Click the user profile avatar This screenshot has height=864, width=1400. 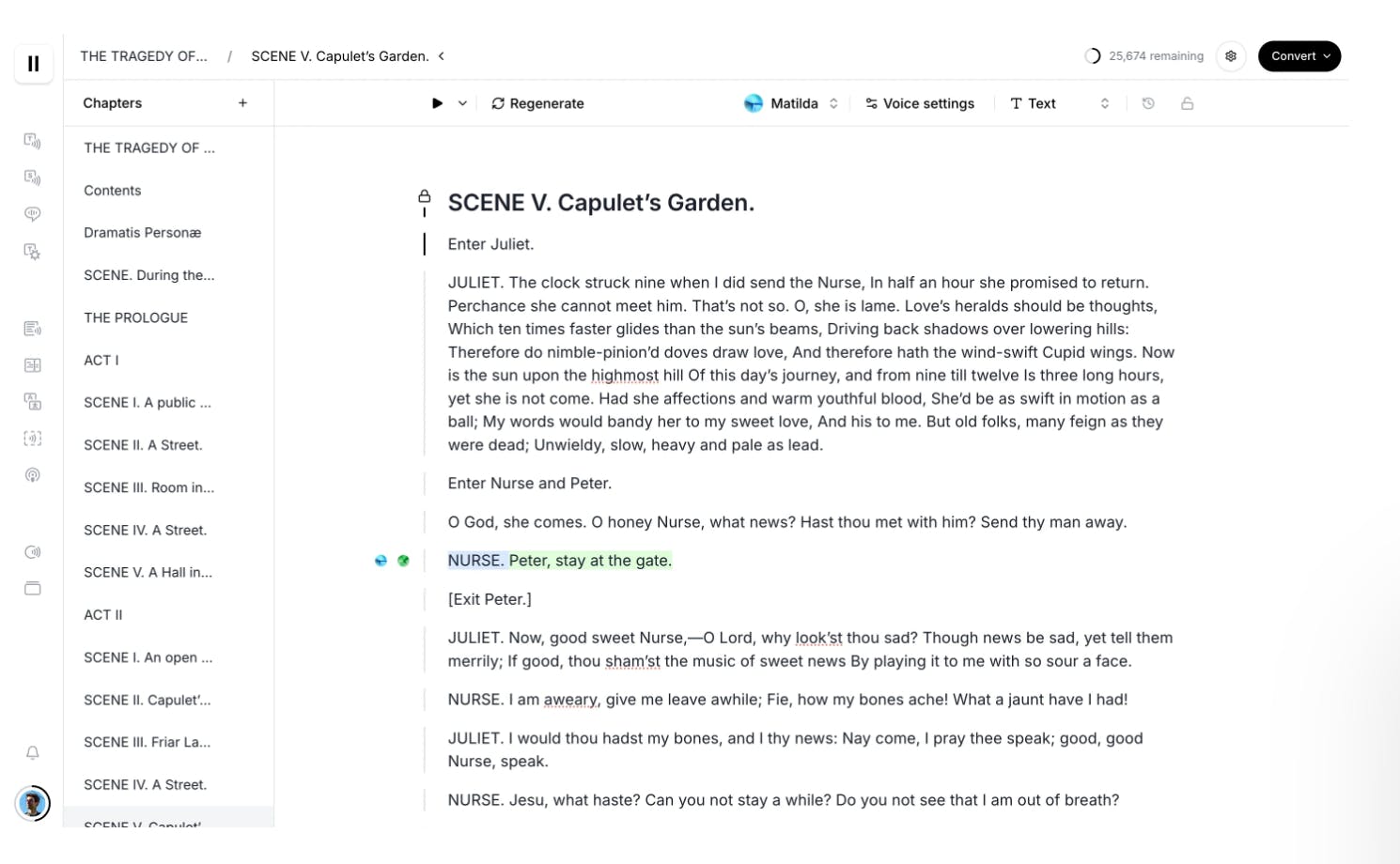tap(33, 803)
